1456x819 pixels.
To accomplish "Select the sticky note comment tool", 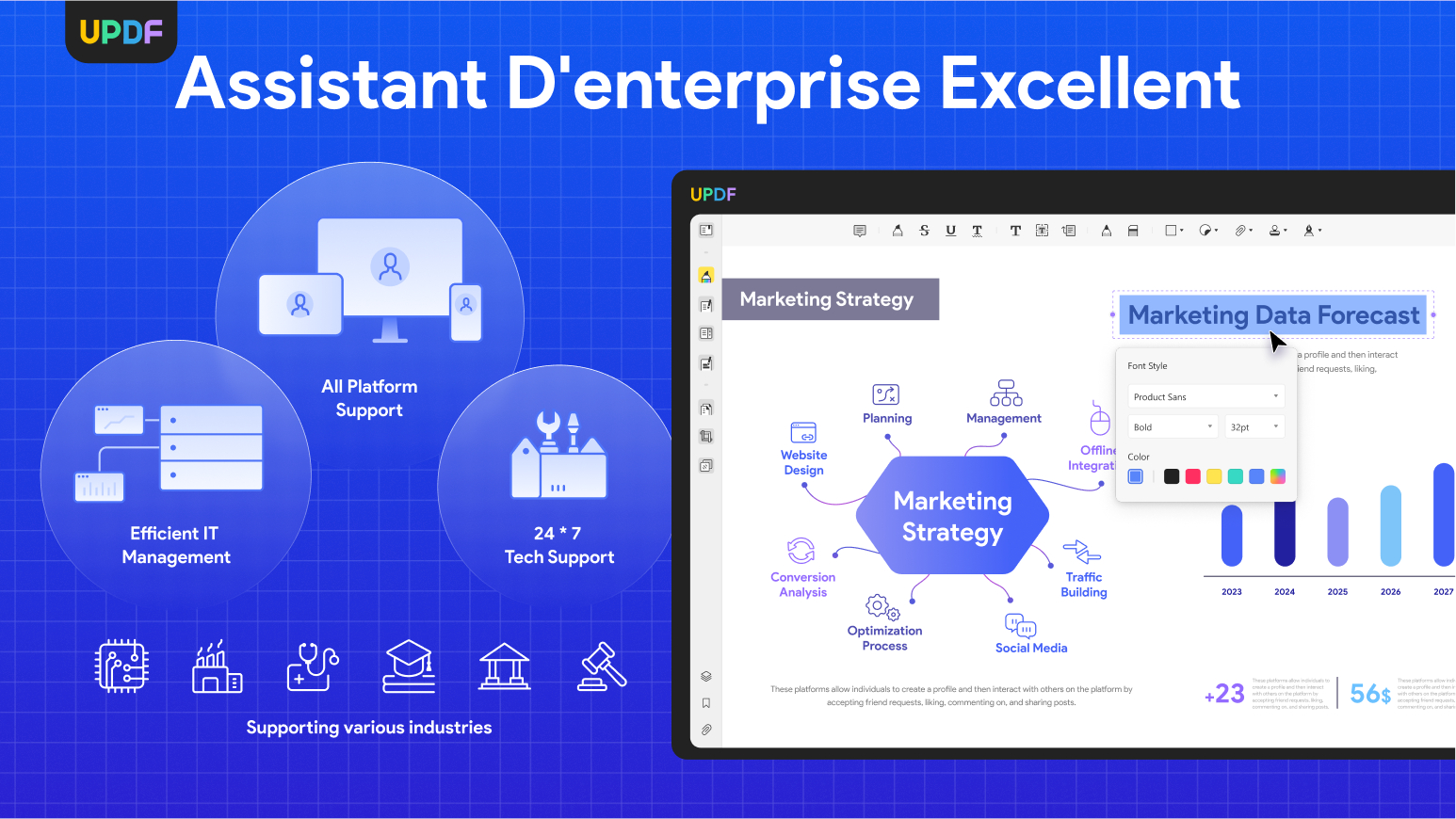I will coord(860,231).
